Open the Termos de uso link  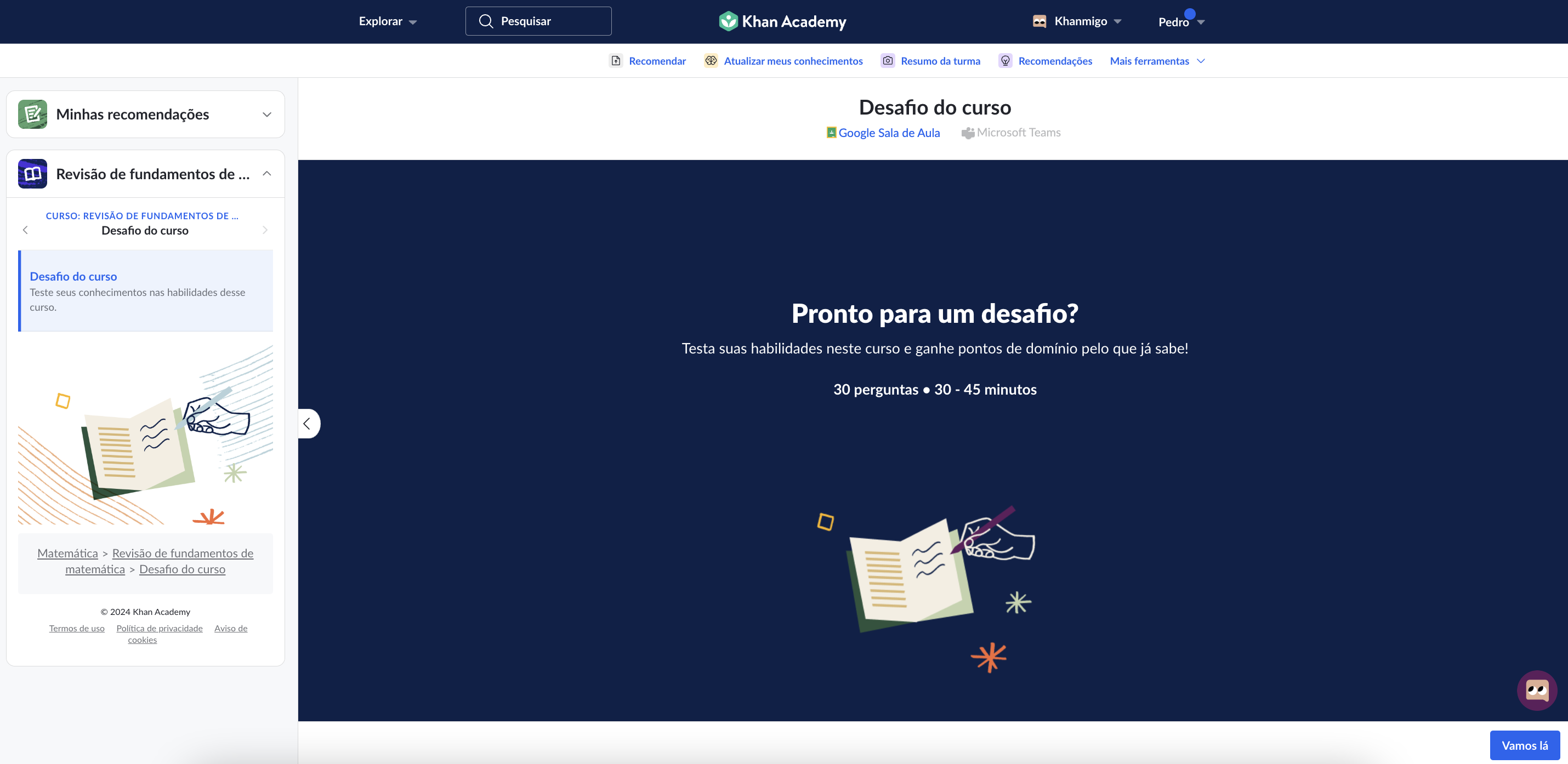coord(77,628)
